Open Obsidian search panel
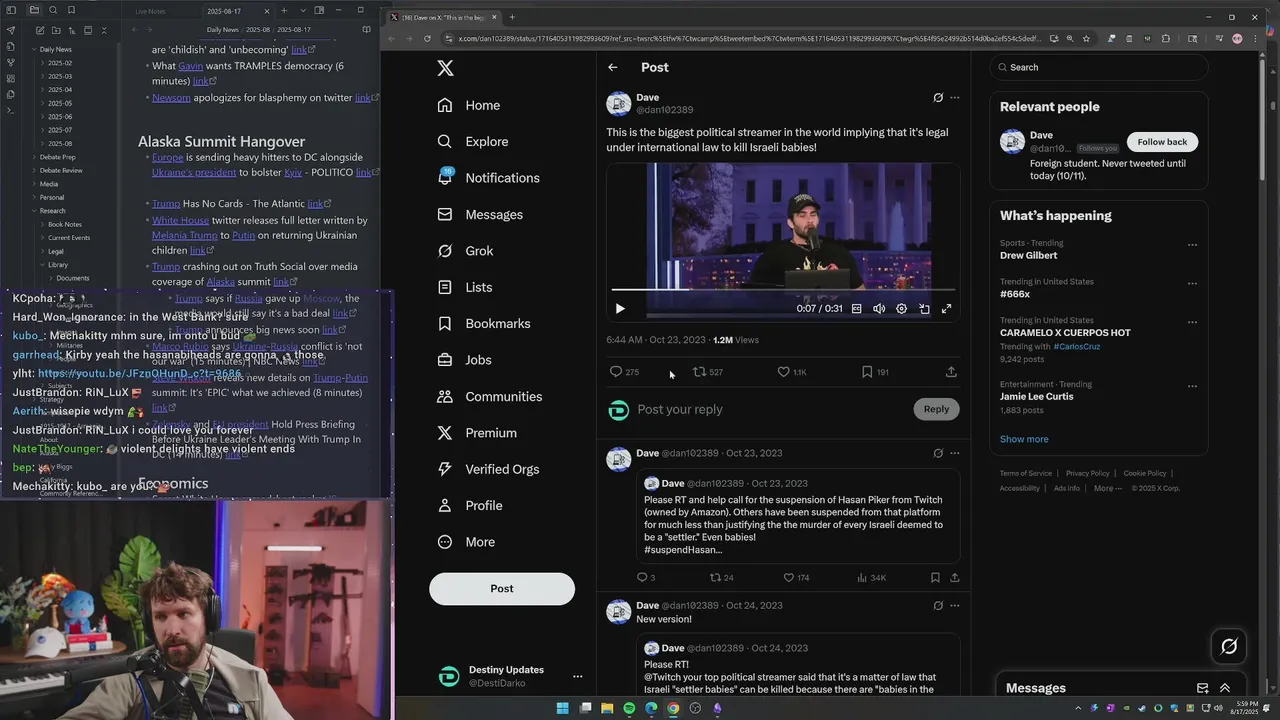 [52, 10]
